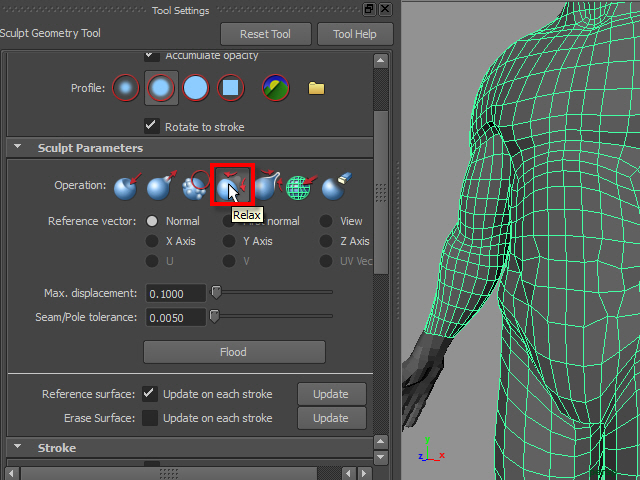Select the square brush profile
Viewport: 640px width, 480px height.
[x=232, y=88]
